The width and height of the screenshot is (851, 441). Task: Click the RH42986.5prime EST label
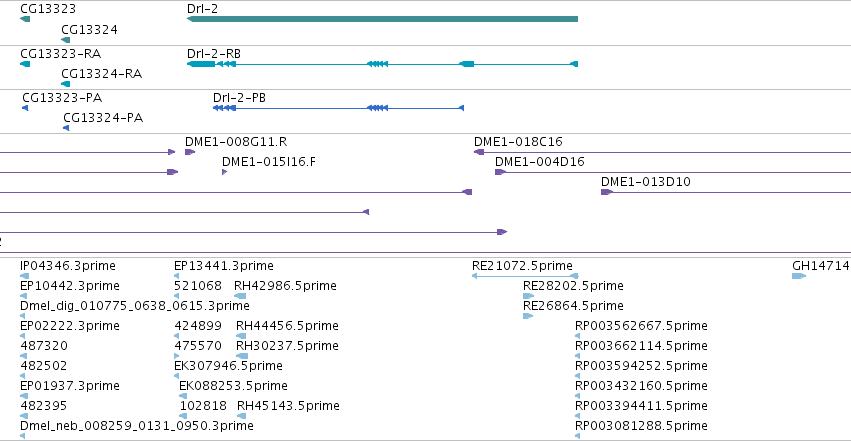click(x=285, y=286)
